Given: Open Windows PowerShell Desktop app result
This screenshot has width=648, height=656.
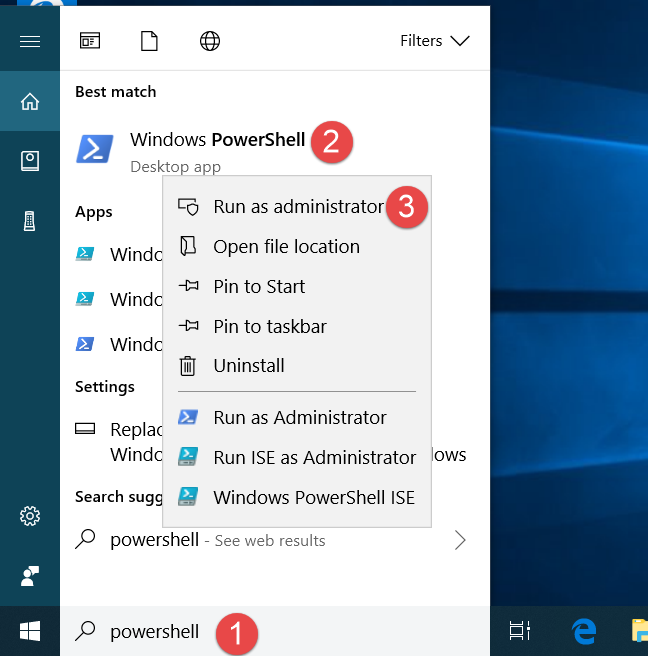Looking at the screenshot, I should [x=218, y=151].
